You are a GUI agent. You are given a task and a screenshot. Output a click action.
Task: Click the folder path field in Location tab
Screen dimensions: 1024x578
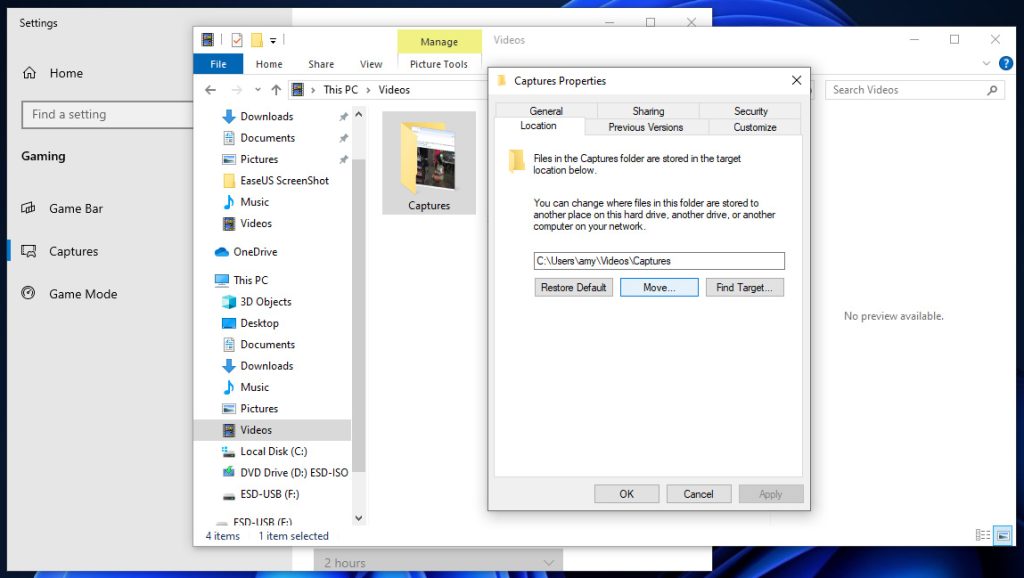[659, 261]
